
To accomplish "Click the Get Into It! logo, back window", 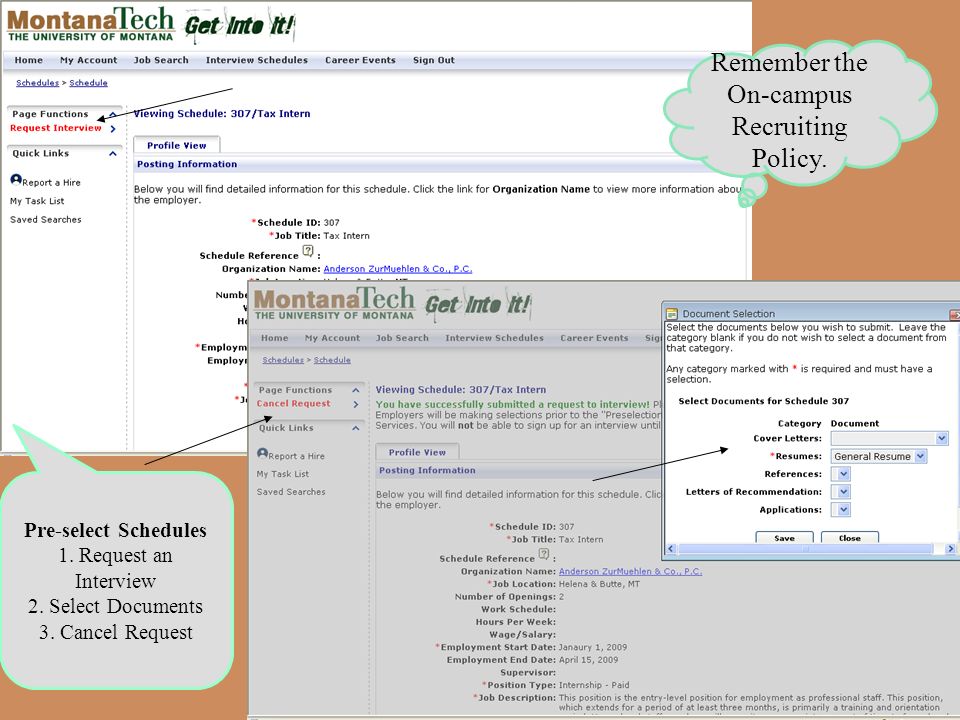I will pos(239,26).
